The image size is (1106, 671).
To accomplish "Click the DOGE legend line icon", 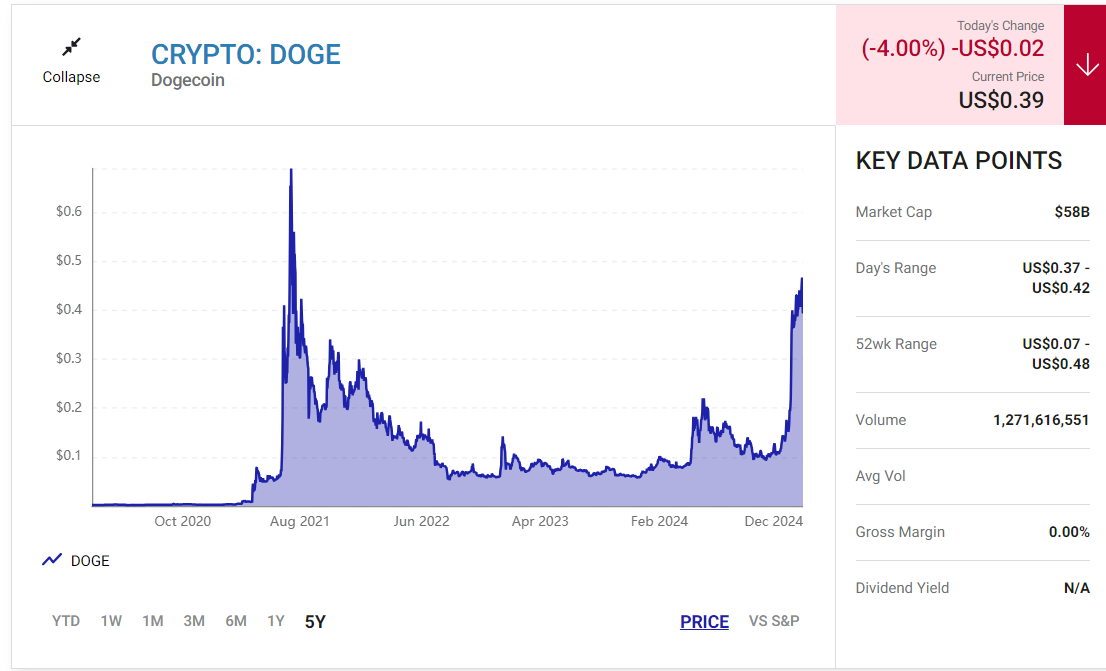I will (x=52, y=560).
